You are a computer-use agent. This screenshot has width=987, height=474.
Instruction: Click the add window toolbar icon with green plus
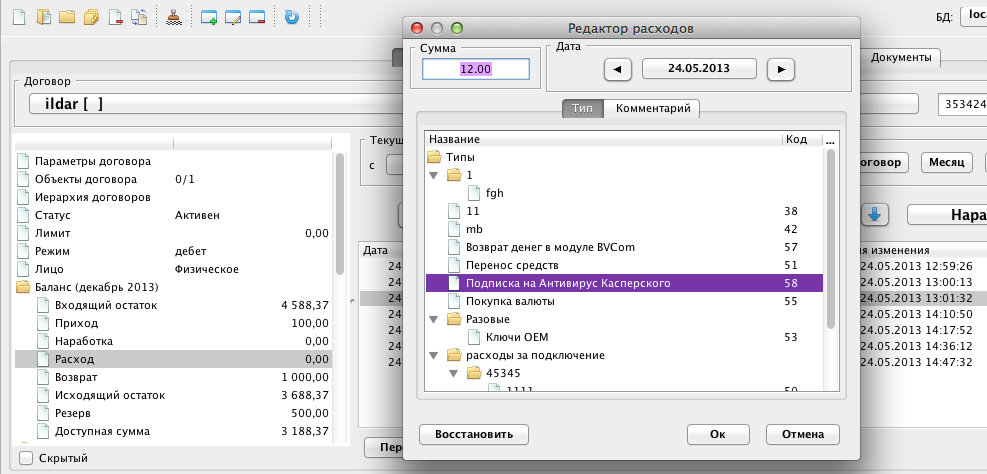208,17
